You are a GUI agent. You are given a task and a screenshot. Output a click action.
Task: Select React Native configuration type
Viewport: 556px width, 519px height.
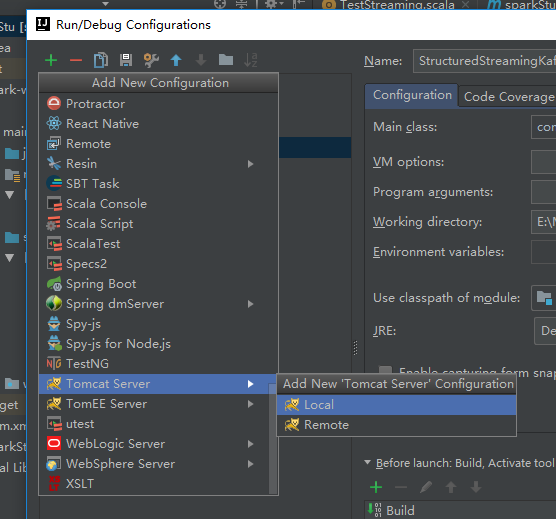pos(158,124)
